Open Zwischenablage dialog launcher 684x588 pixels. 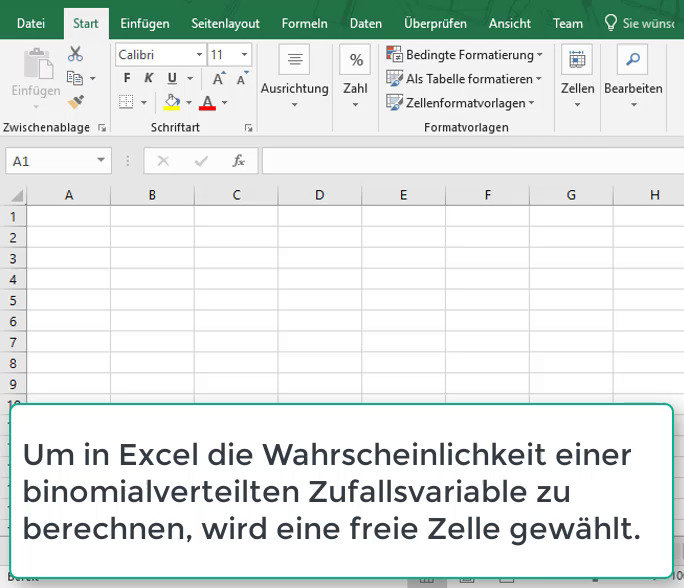point(102,127)
